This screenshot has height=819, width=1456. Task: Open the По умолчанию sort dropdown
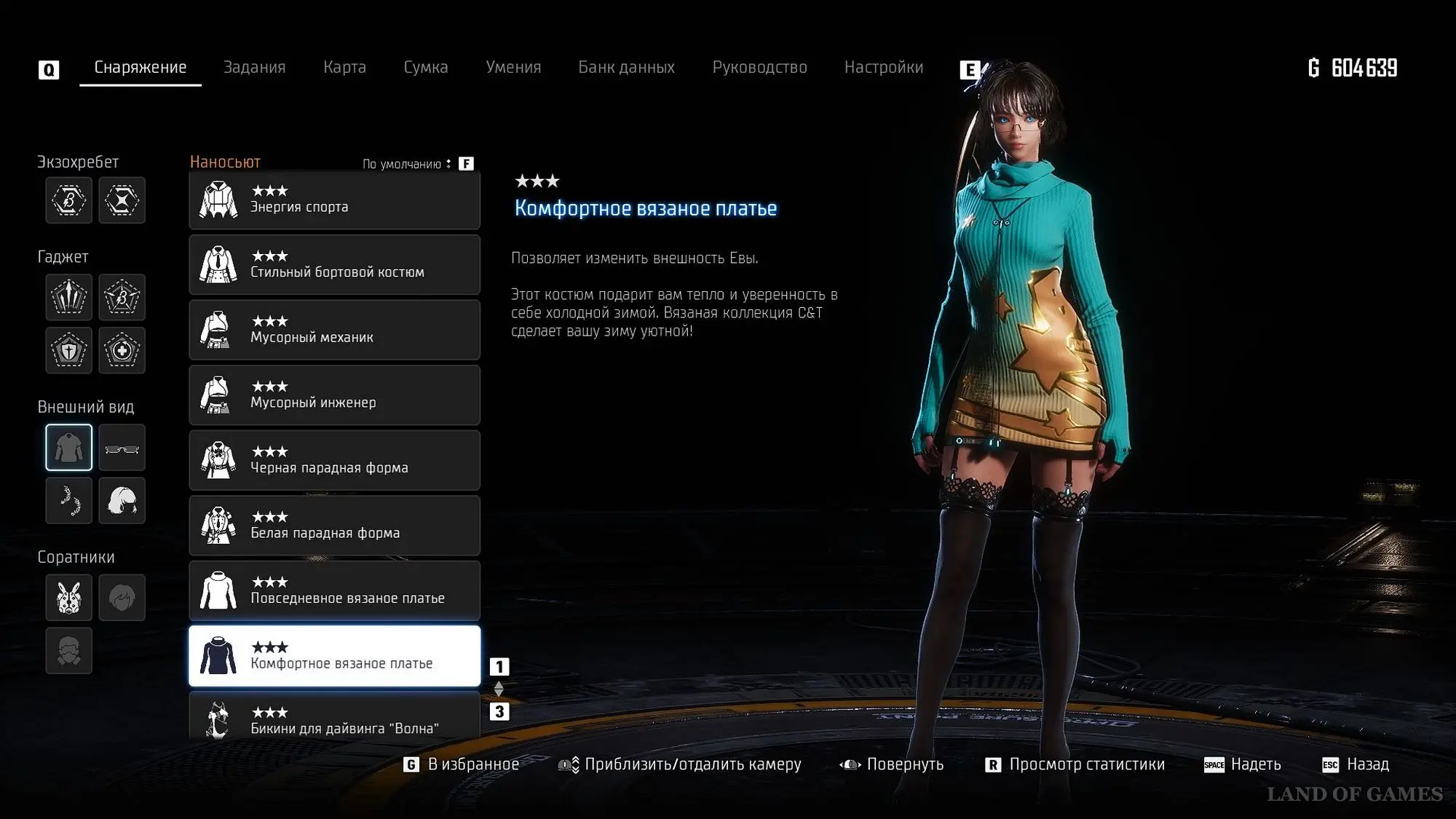(406, 164)
